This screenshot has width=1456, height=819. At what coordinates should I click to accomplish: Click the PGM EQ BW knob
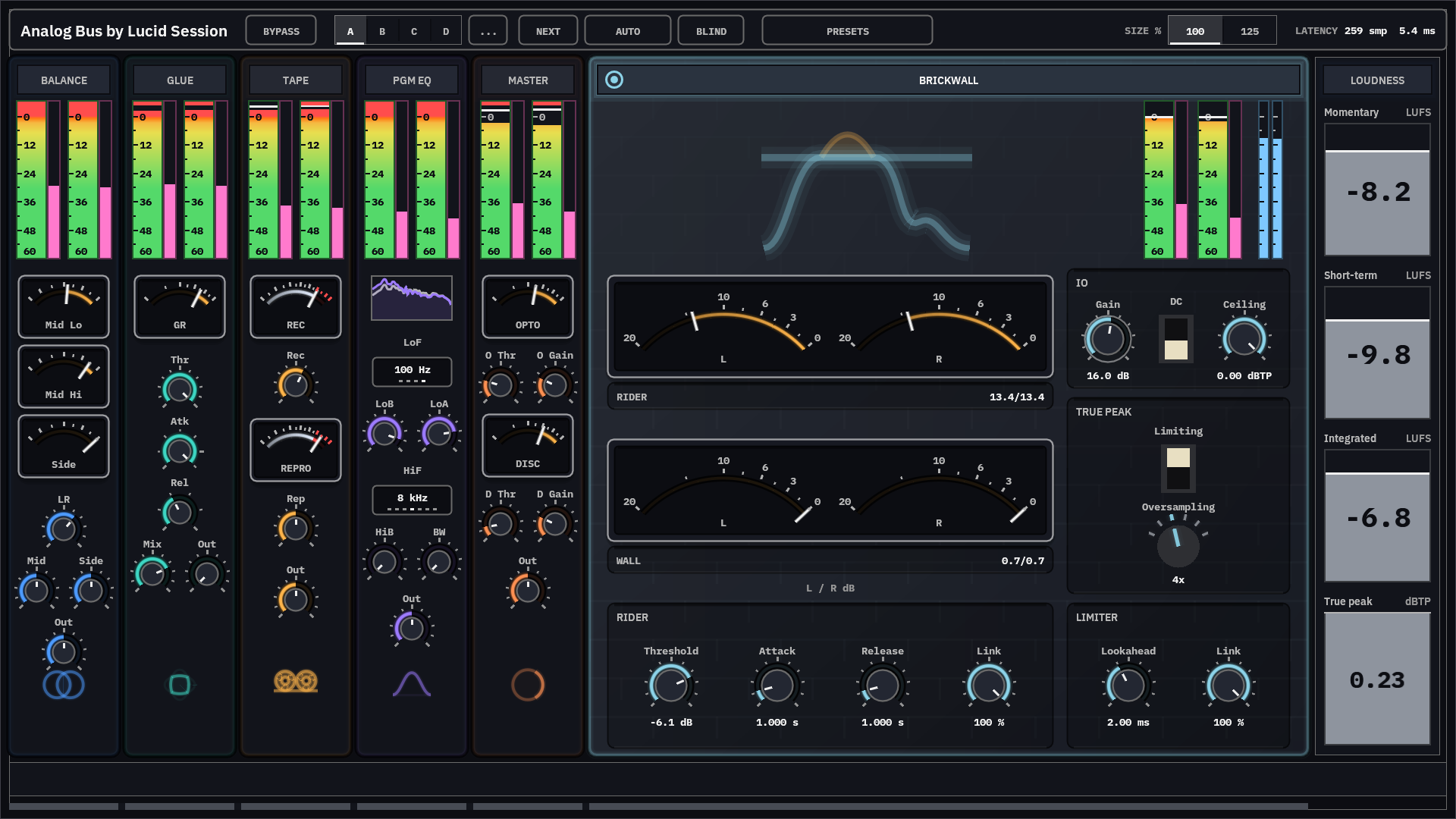coord(439,561)
